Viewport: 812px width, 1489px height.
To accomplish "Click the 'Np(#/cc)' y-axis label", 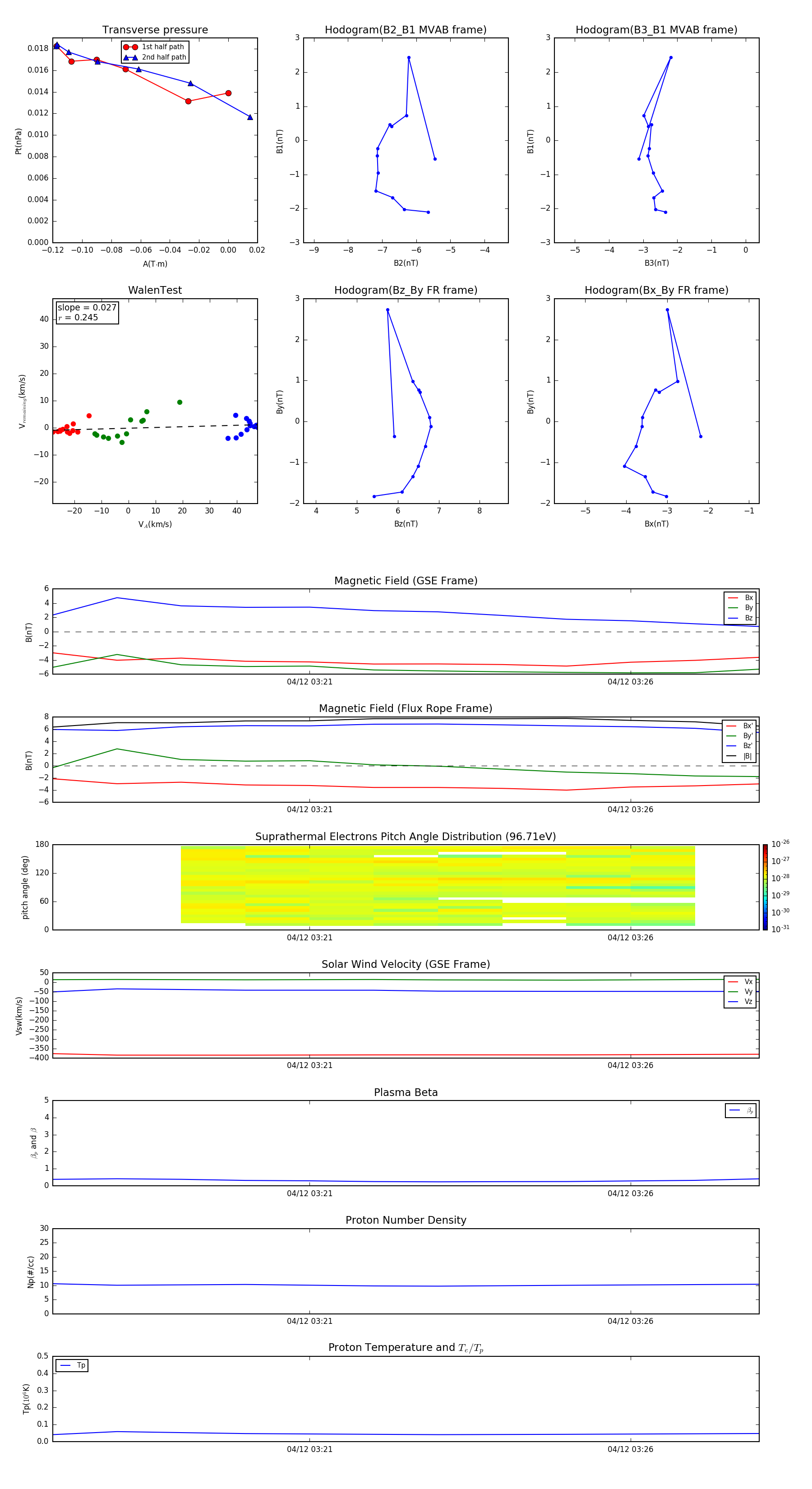I will (x=31, y=1272).
